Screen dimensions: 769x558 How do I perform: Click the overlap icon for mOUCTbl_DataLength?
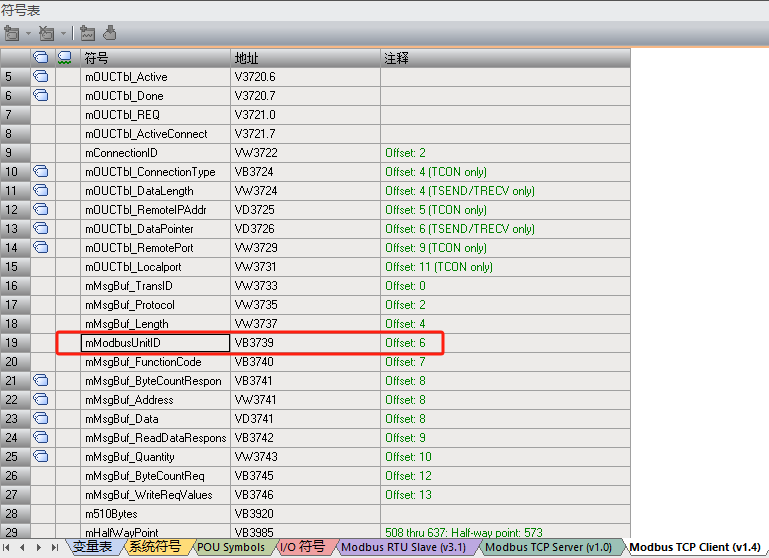(41, 191)
